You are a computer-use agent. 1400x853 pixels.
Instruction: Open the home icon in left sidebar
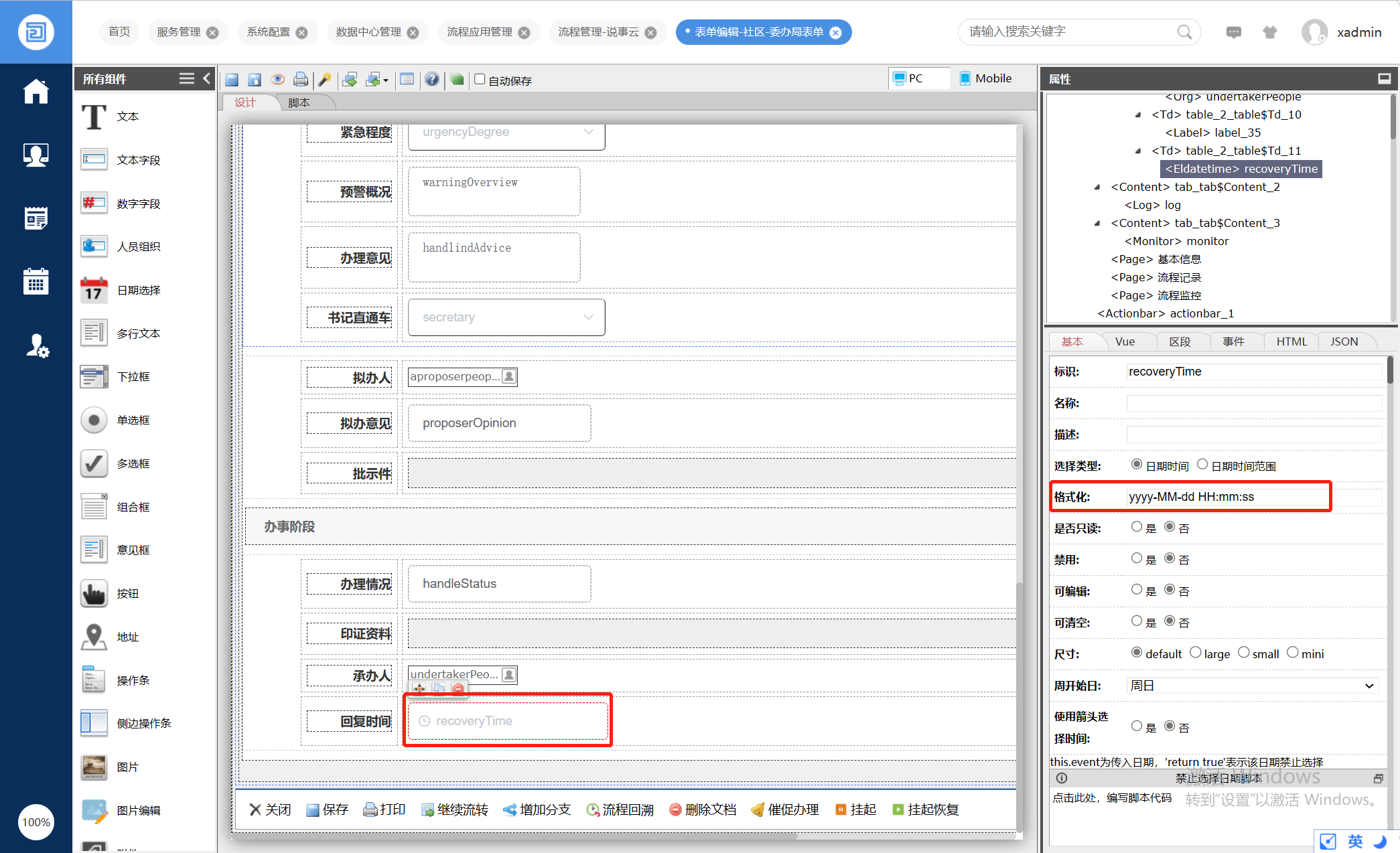36,92
